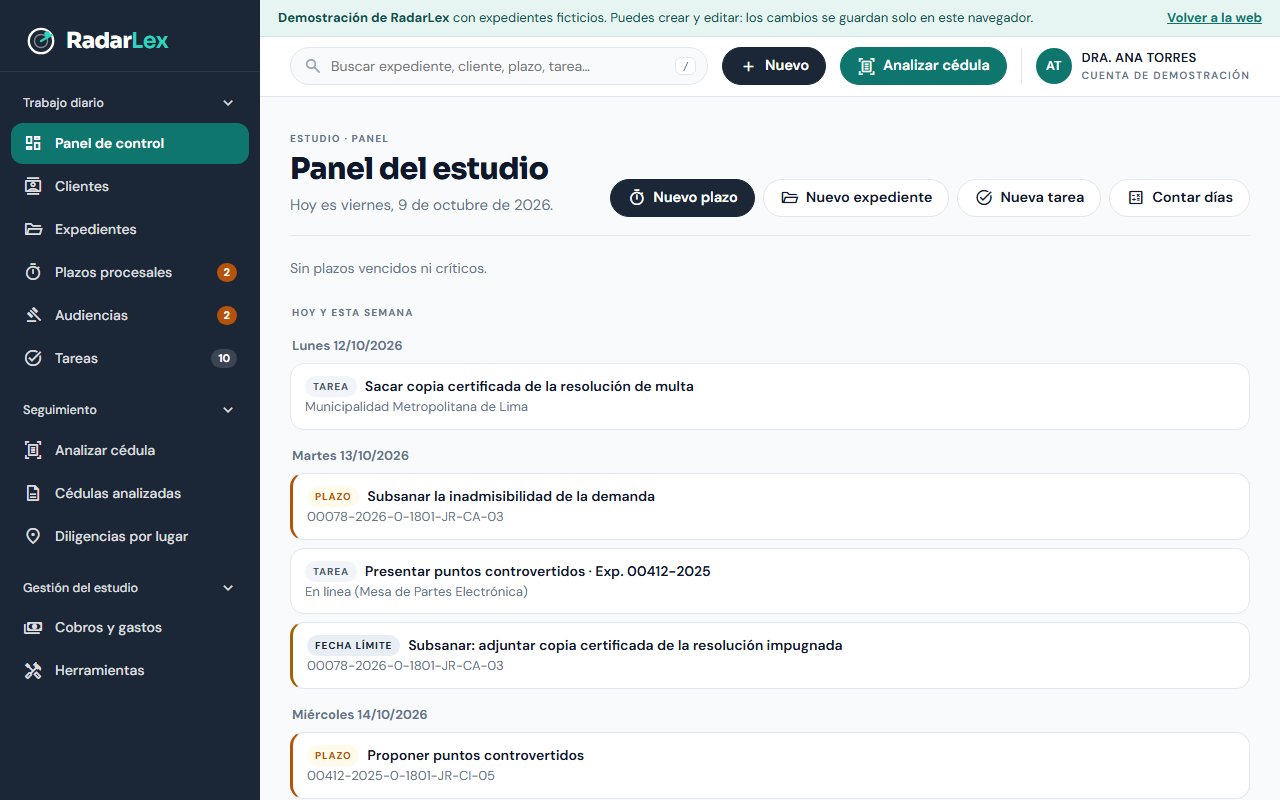Click the 00412-2025-0-1801-JR-CI-05 case number
This screenshot has height=800, width=1280.
401,776
